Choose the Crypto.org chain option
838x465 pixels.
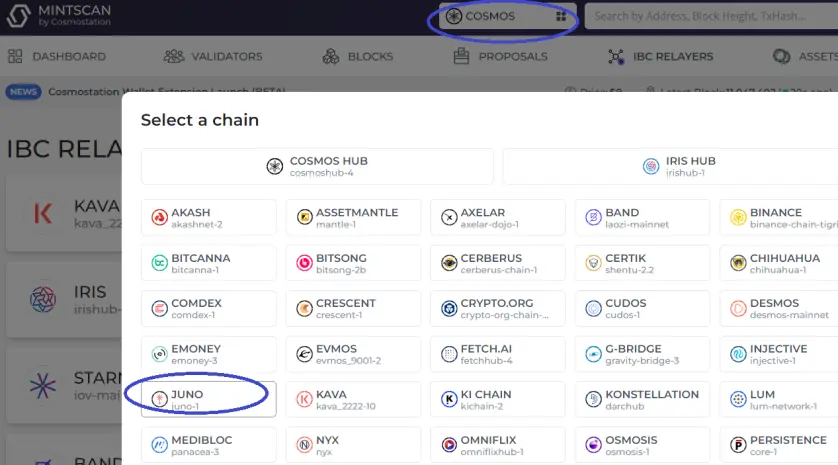(498, 308)
